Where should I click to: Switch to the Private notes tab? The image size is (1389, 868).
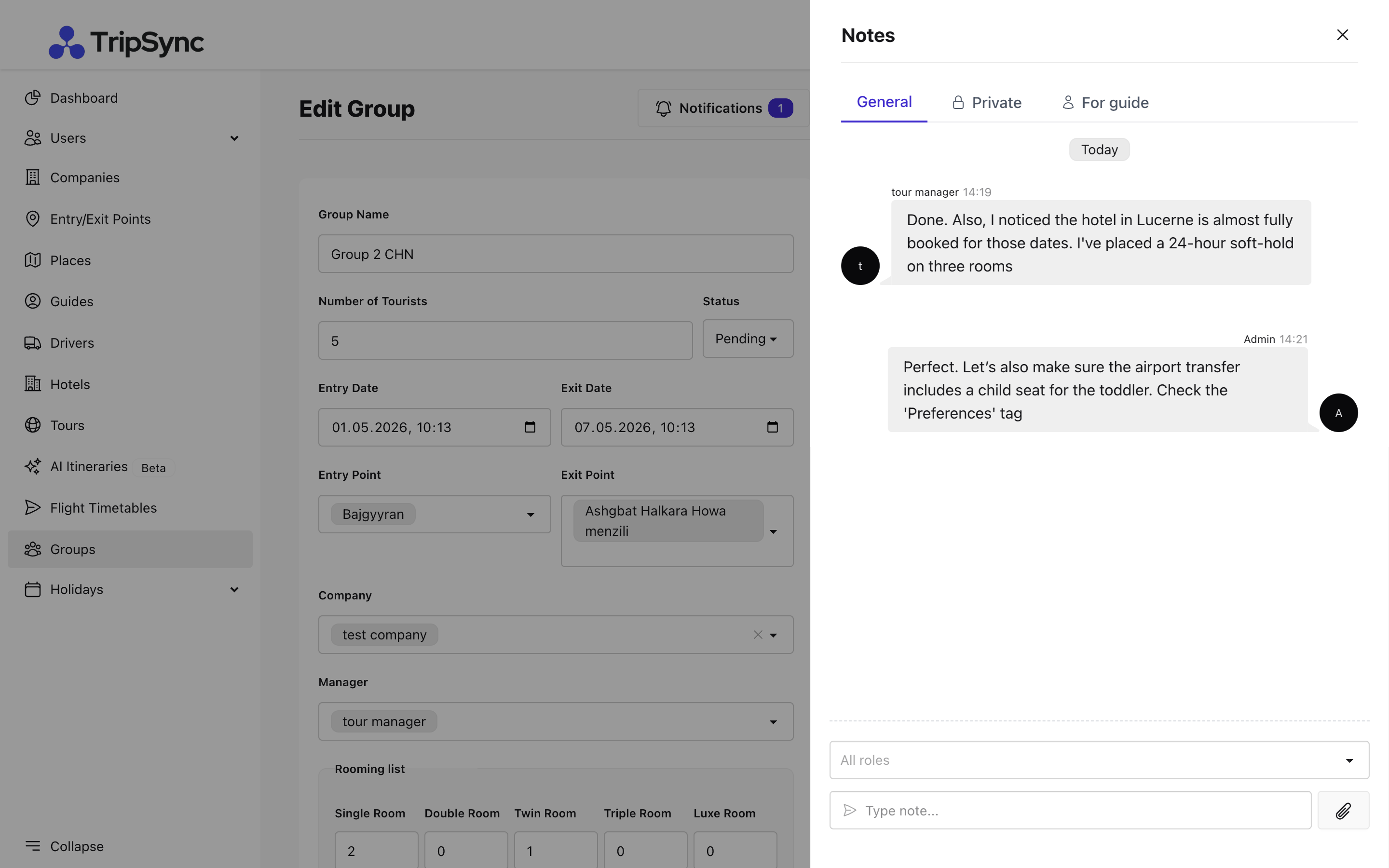pos(987,103)
